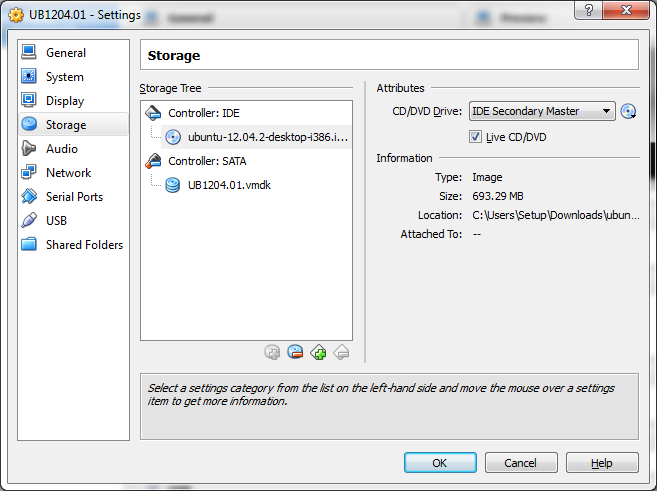Open the Shared Folders settings
Viewport: 657px width, 491px height.
click(84, 245)
